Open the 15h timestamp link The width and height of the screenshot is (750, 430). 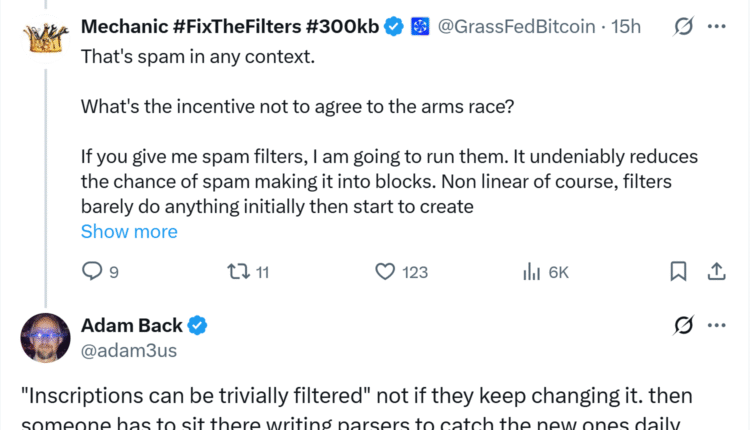point(626,27)
